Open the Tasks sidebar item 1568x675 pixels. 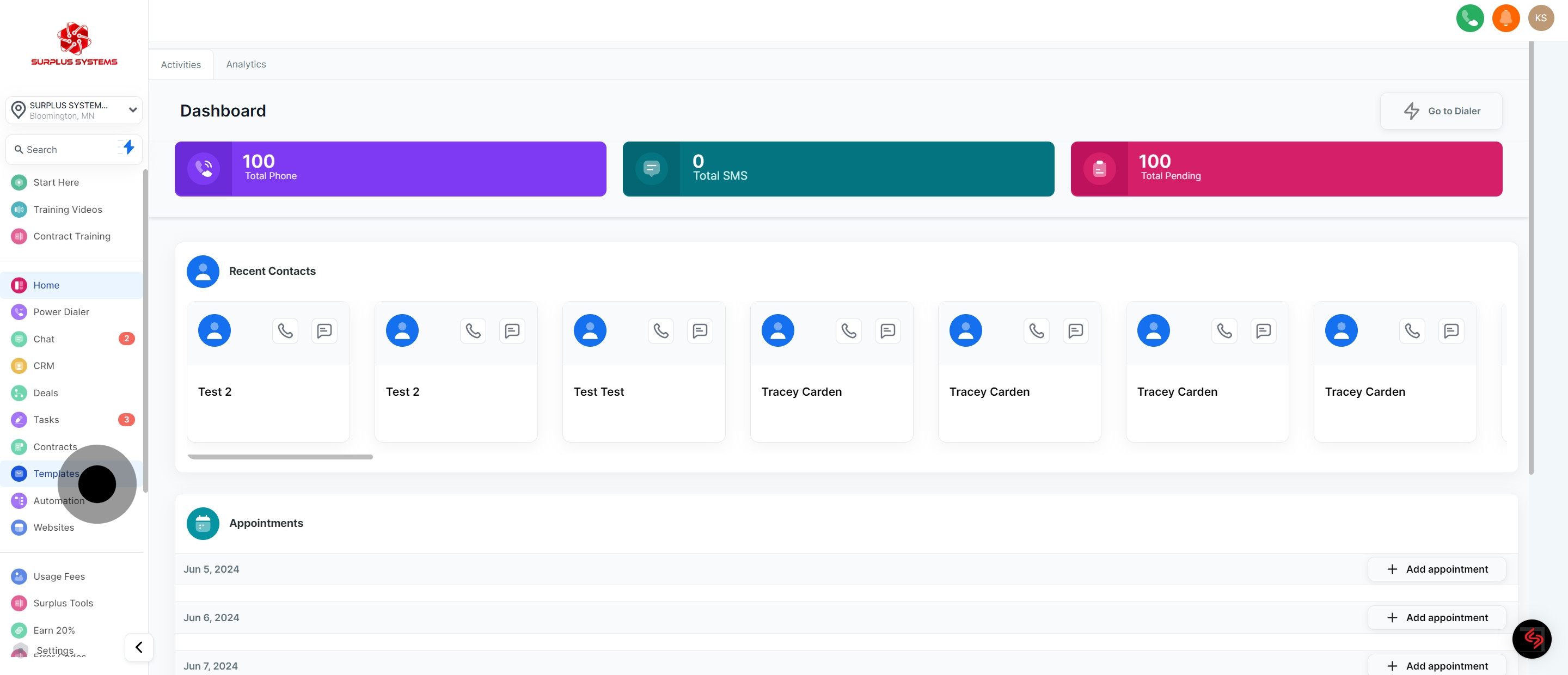coord(46,419)
